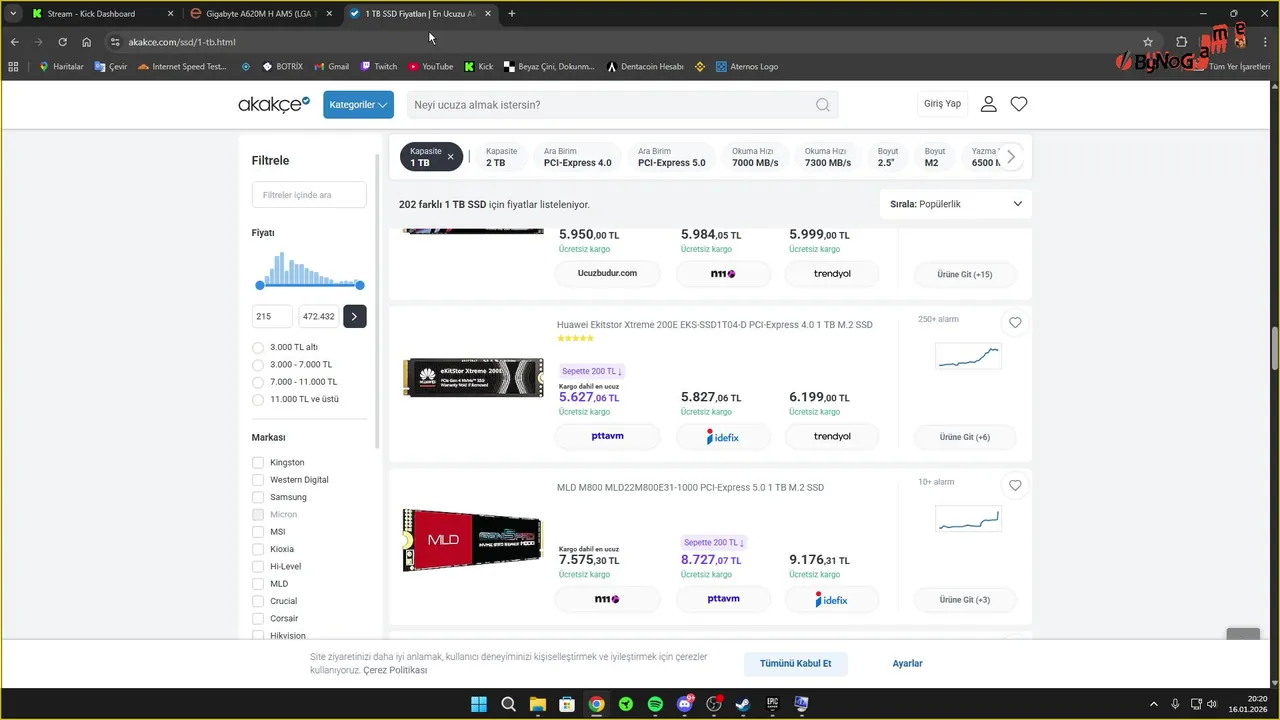
Task: Open the Sırala: Popülerlik sort dropdown
Action: pos(956,204)
